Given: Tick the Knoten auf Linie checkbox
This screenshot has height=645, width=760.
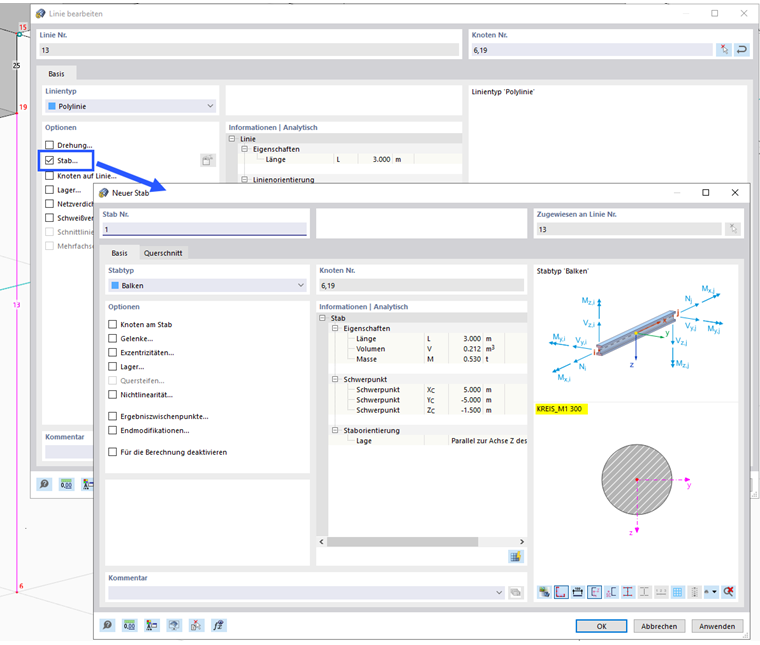Looking at the screenshot, I should coord(49,176).
